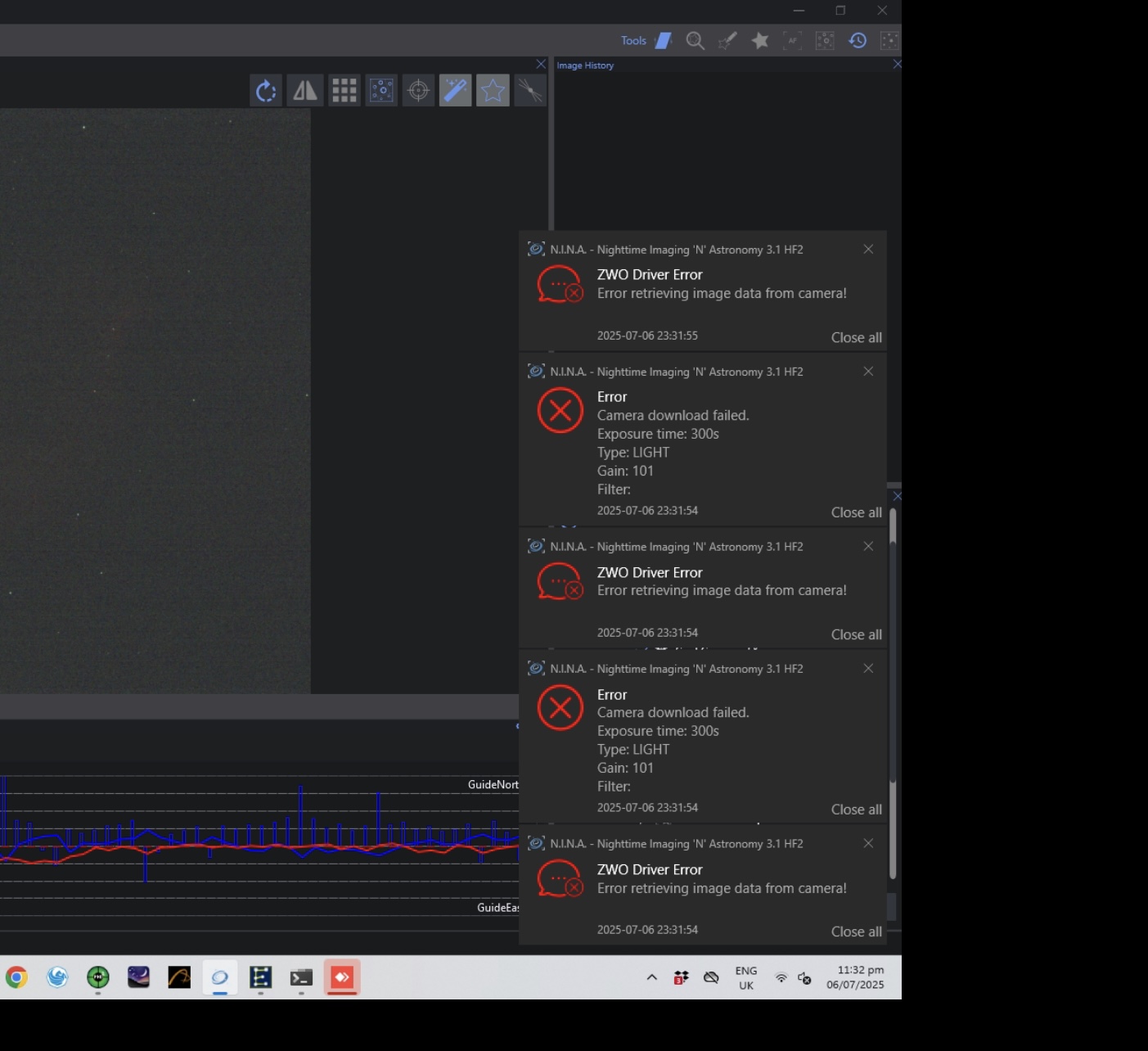
Task: Click the star icon in the Tools bar
Action: tap(760, 41)
